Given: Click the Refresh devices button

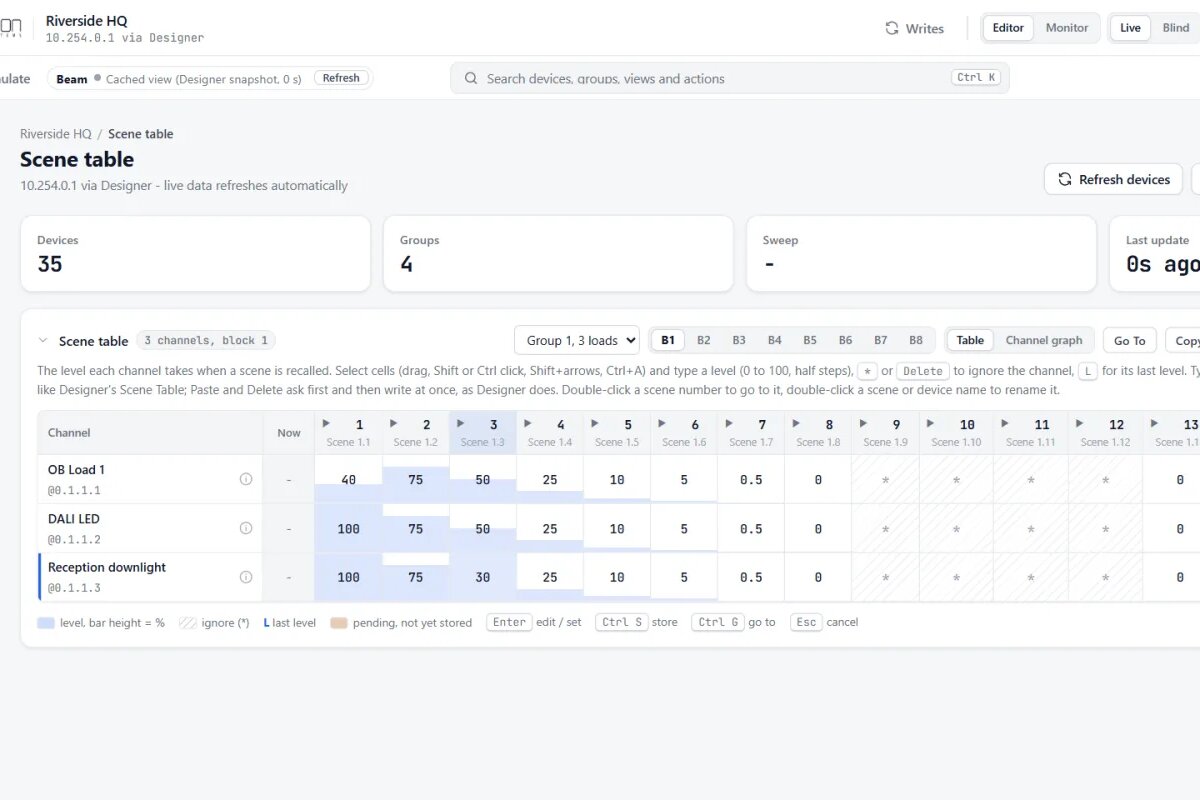Looking at the screenshot, I should pos(1113,179).
